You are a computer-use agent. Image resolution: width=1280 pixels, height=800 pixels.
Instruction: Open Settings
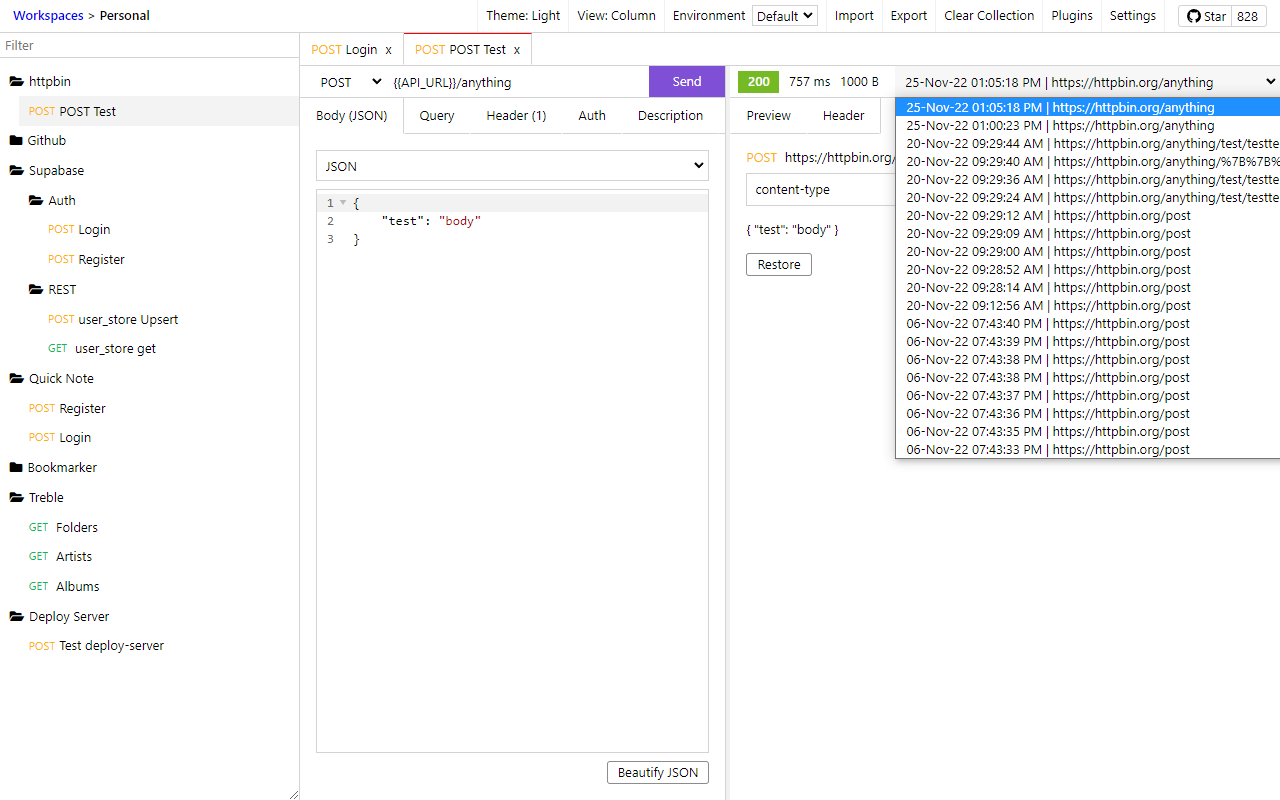[1133, 16]
